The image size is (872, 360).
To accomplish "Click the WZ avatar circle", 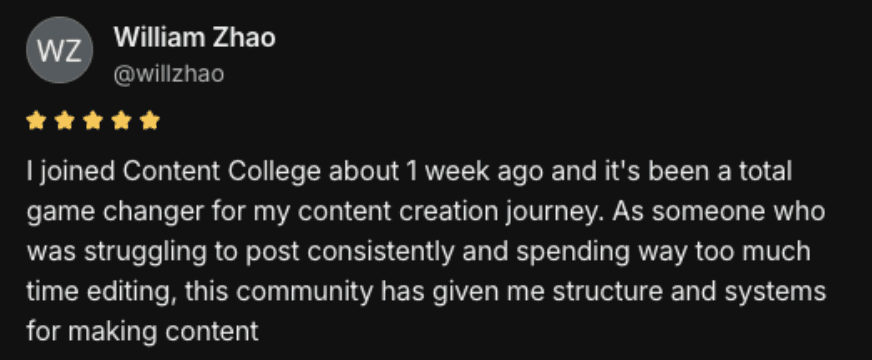I will [60, 50].
